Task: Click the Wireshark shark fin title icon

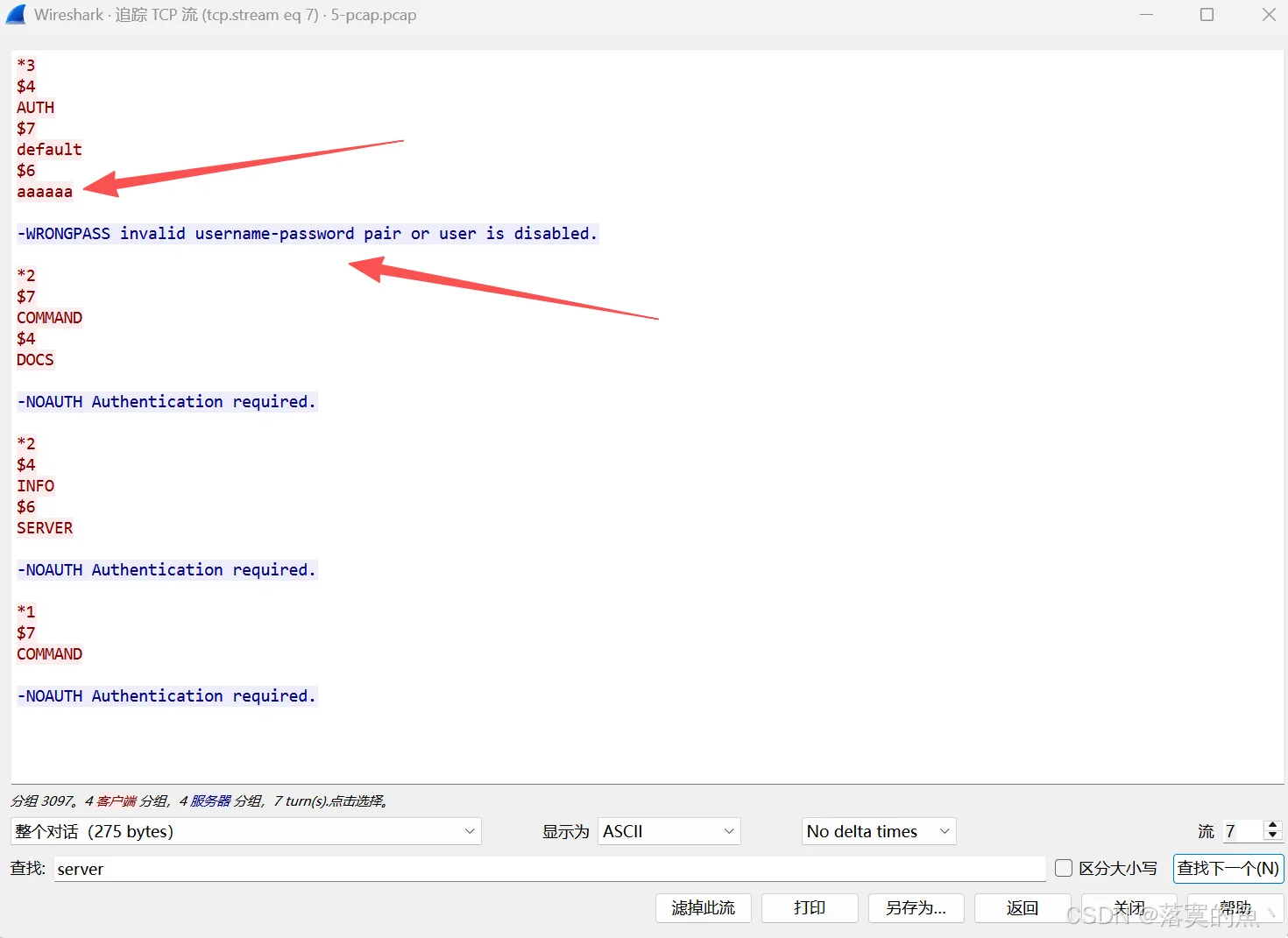Action: 16,14
